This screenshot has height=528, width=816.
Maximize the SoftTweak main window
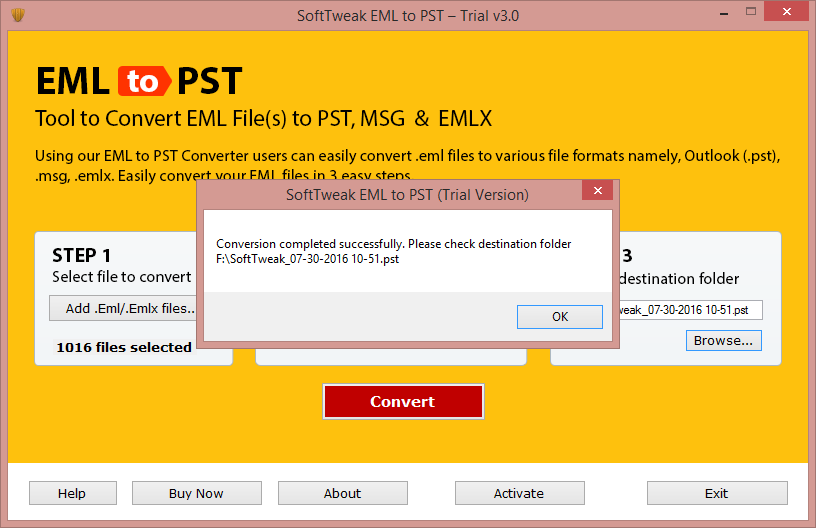point(750,11)
